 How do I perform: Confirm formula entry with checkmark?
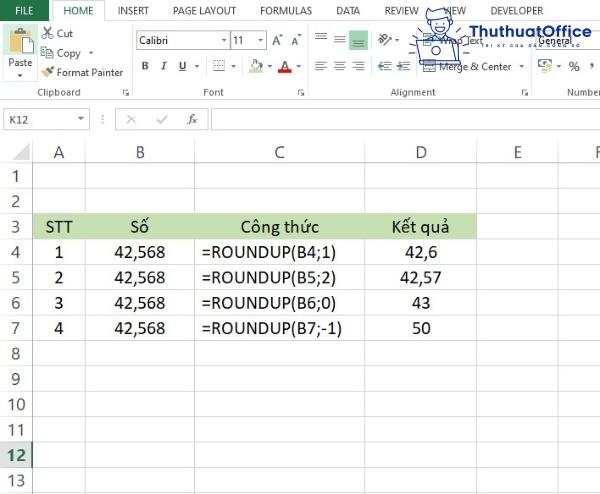coord(162,119)
